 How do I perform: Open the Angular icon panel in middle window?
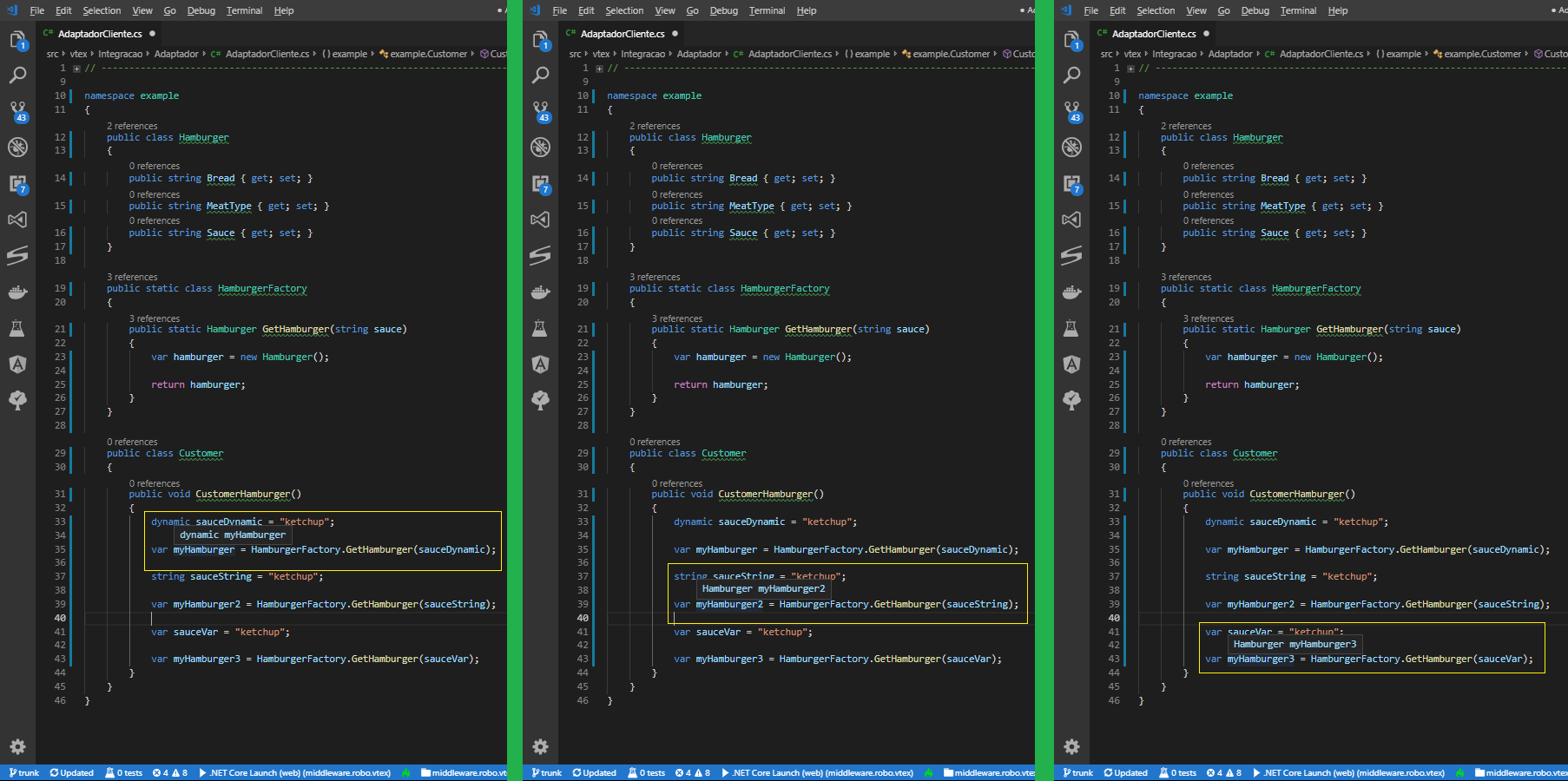click(540, 364)
